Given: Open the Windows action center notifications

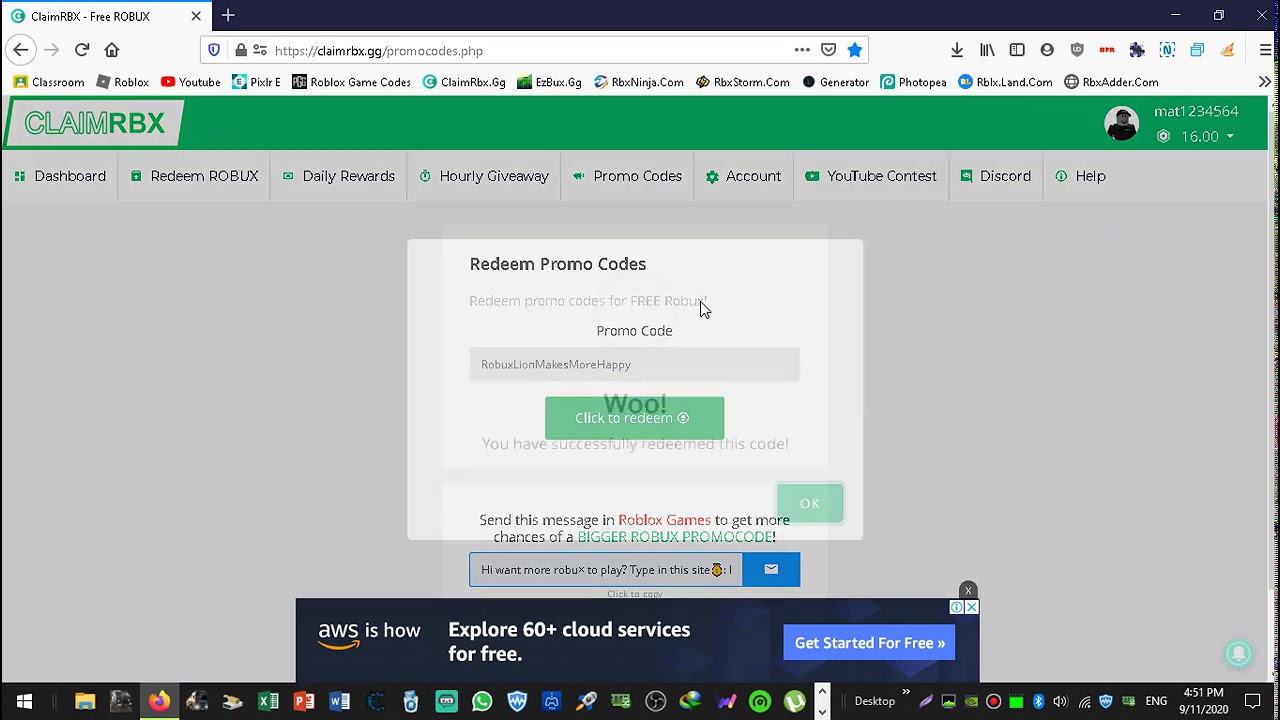Looking at the screenshot, I should 1253,702.
